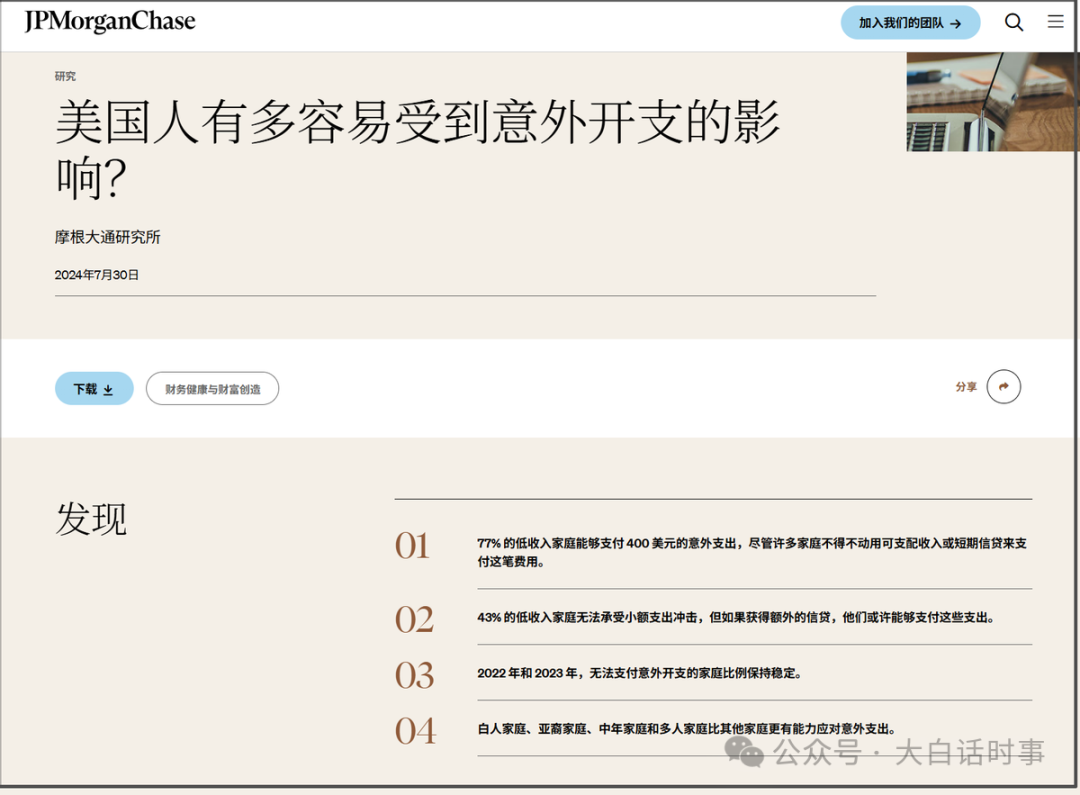Click the 摩根大通研究所 author name
The height and width of the screenshot is (795, 1080).
click(108, 237)
